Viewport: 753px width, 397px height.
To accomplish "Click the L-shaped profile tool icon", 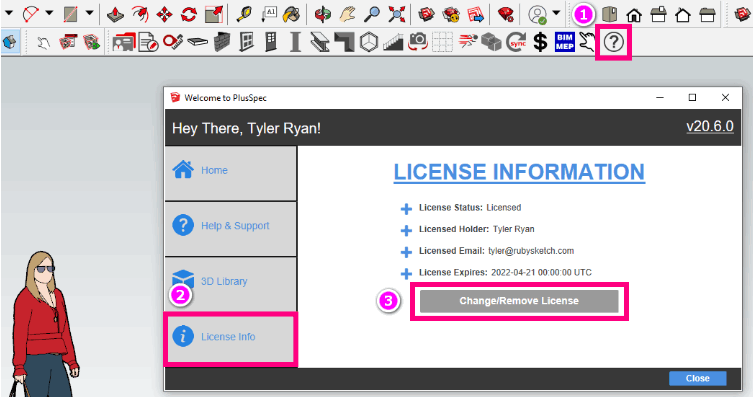I will click(x=344, y=42).
